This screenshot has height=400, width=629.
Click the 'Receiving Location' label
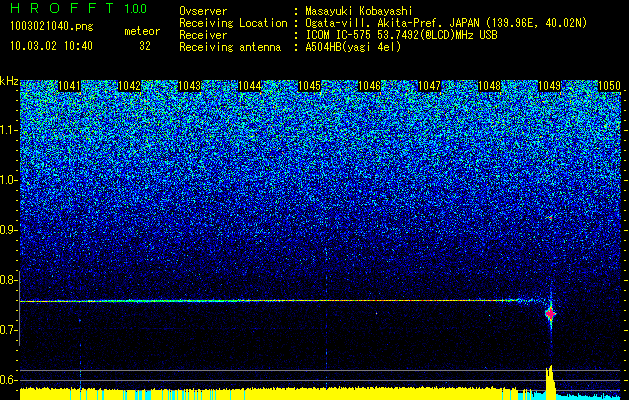pyautogui.click(x=233, y=23)
